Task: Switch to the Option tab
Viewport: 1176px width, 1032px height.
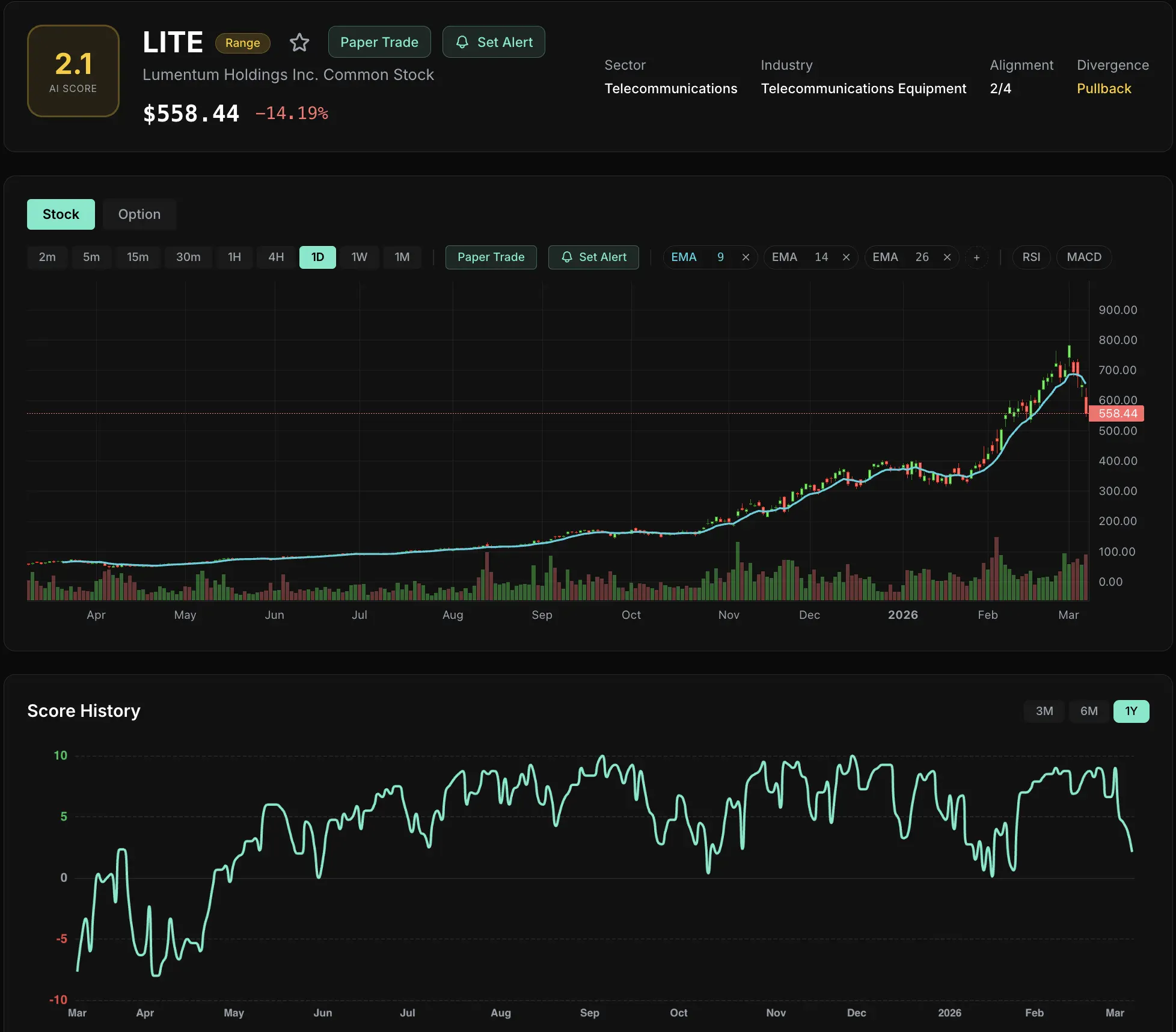Action: (x=139, y=214)
